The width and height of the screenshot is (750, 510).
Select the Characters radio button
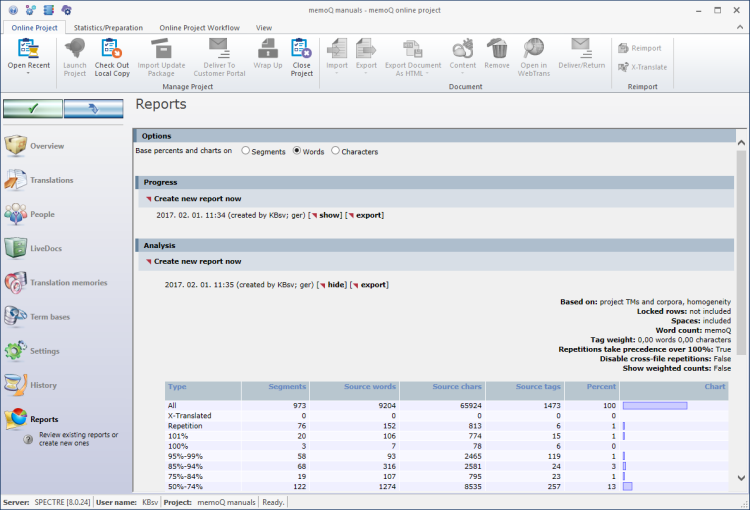click(x=335, y=151)
